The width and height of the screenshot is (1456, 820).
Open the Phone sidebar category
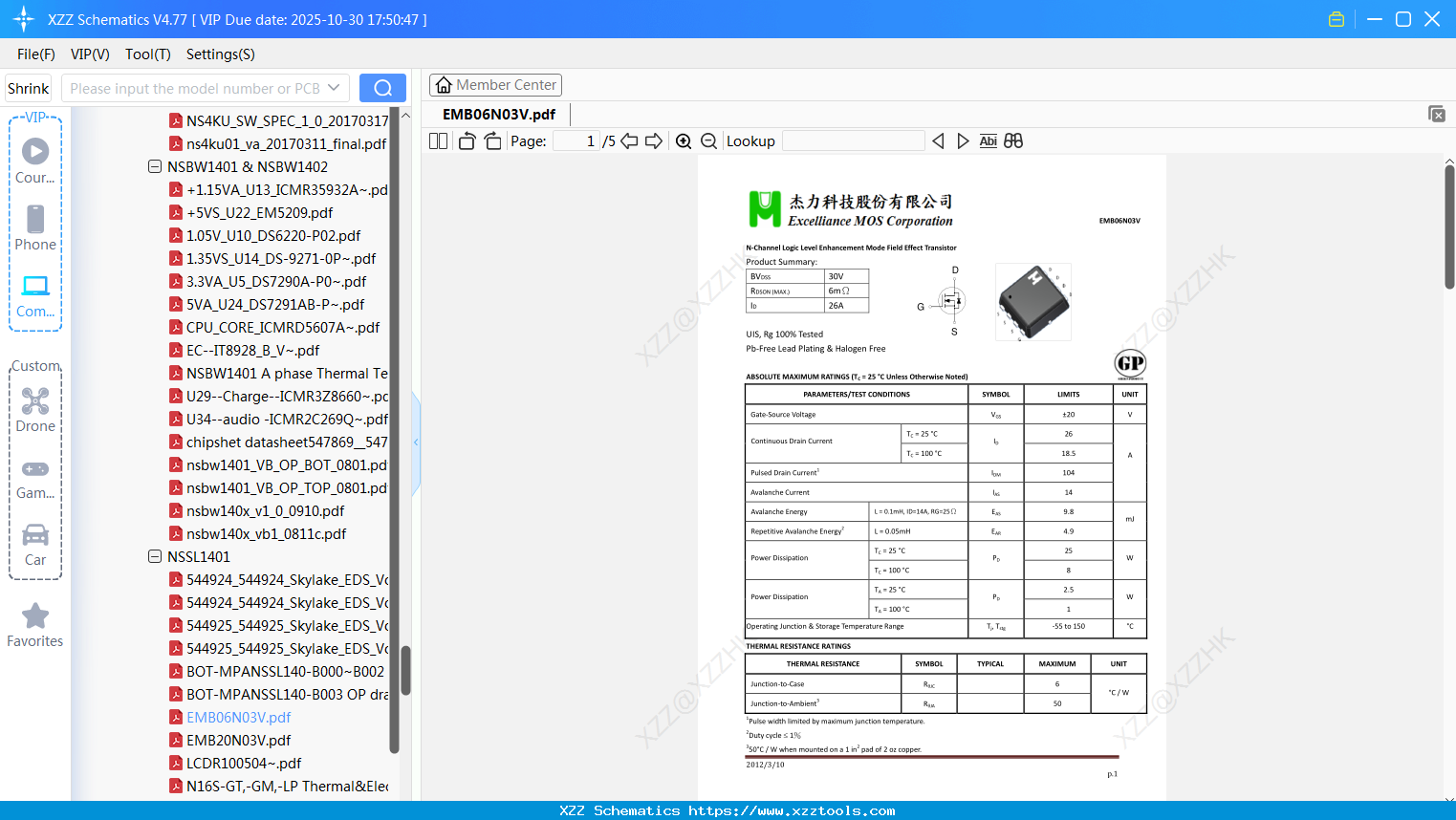(35, 227)
